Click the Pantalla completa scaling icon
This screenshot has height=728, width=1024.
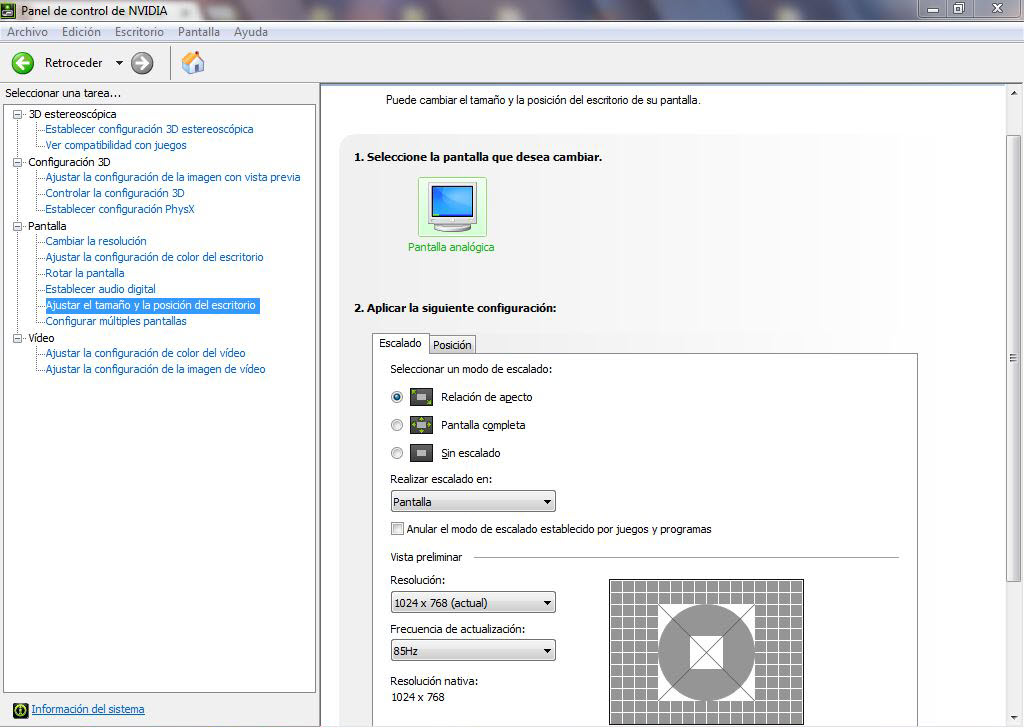pos(421,425)
